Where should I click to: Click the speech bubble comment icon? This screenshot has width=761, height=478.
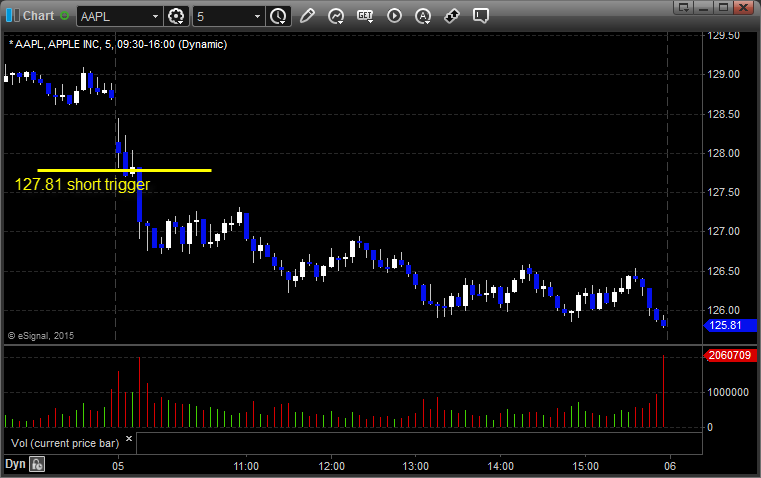tap(480, 16)
